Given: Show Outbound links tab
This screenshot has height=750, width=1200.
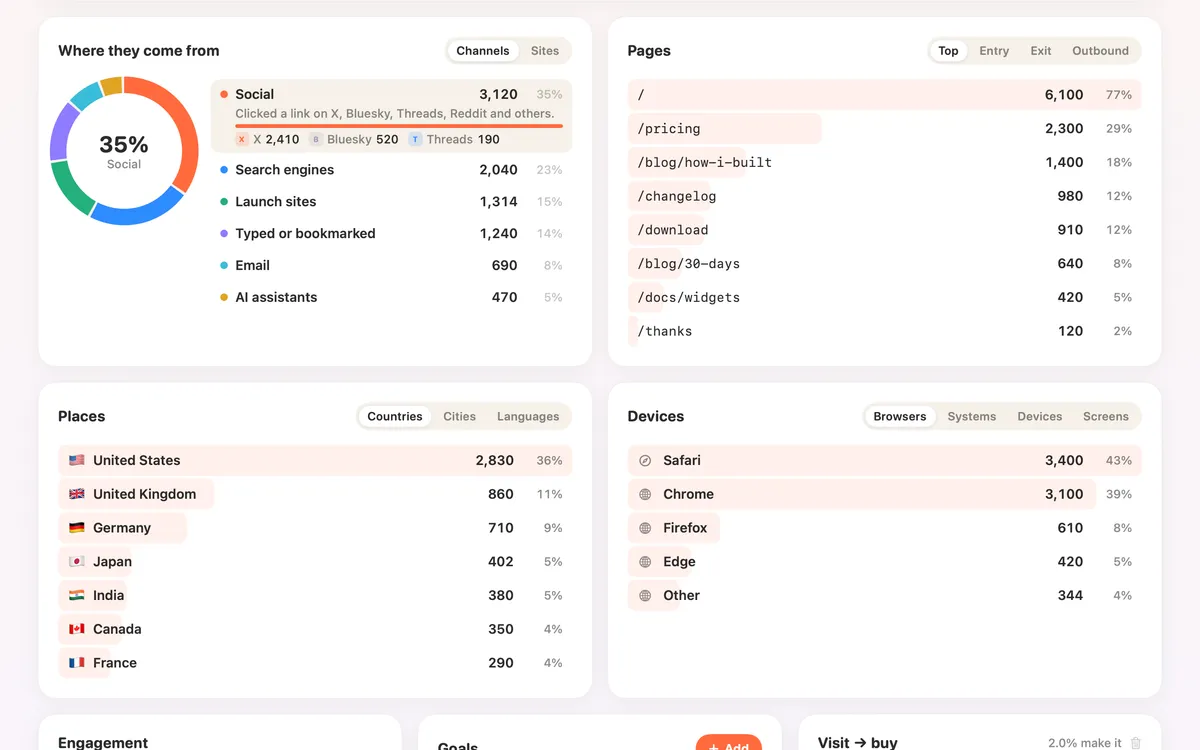Looking at the screenshot, I should click(1100, 51).
